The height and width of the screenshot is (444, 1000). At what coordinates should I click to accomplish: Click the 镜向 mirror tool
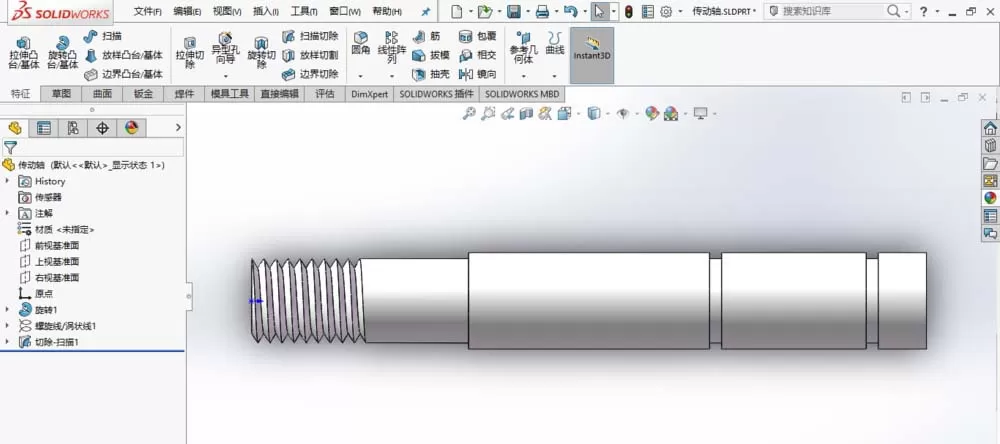pyautogui.click(x=478, y=75)
